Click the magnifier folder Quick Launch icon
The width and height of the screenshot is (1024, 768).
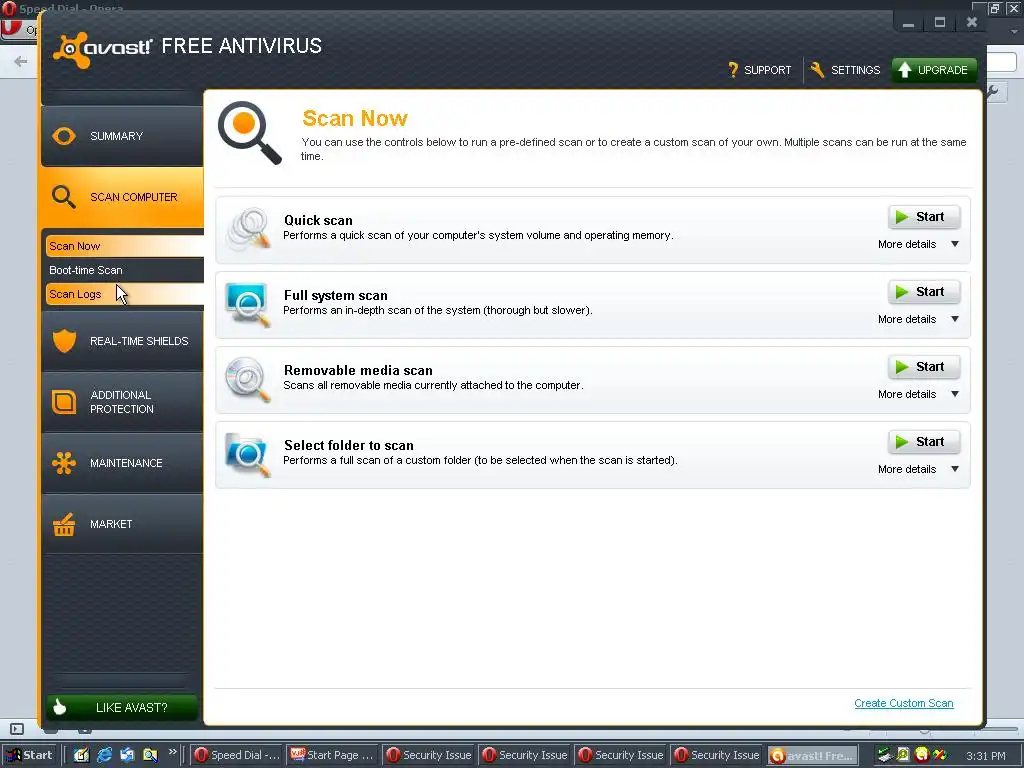coord(150,755)
